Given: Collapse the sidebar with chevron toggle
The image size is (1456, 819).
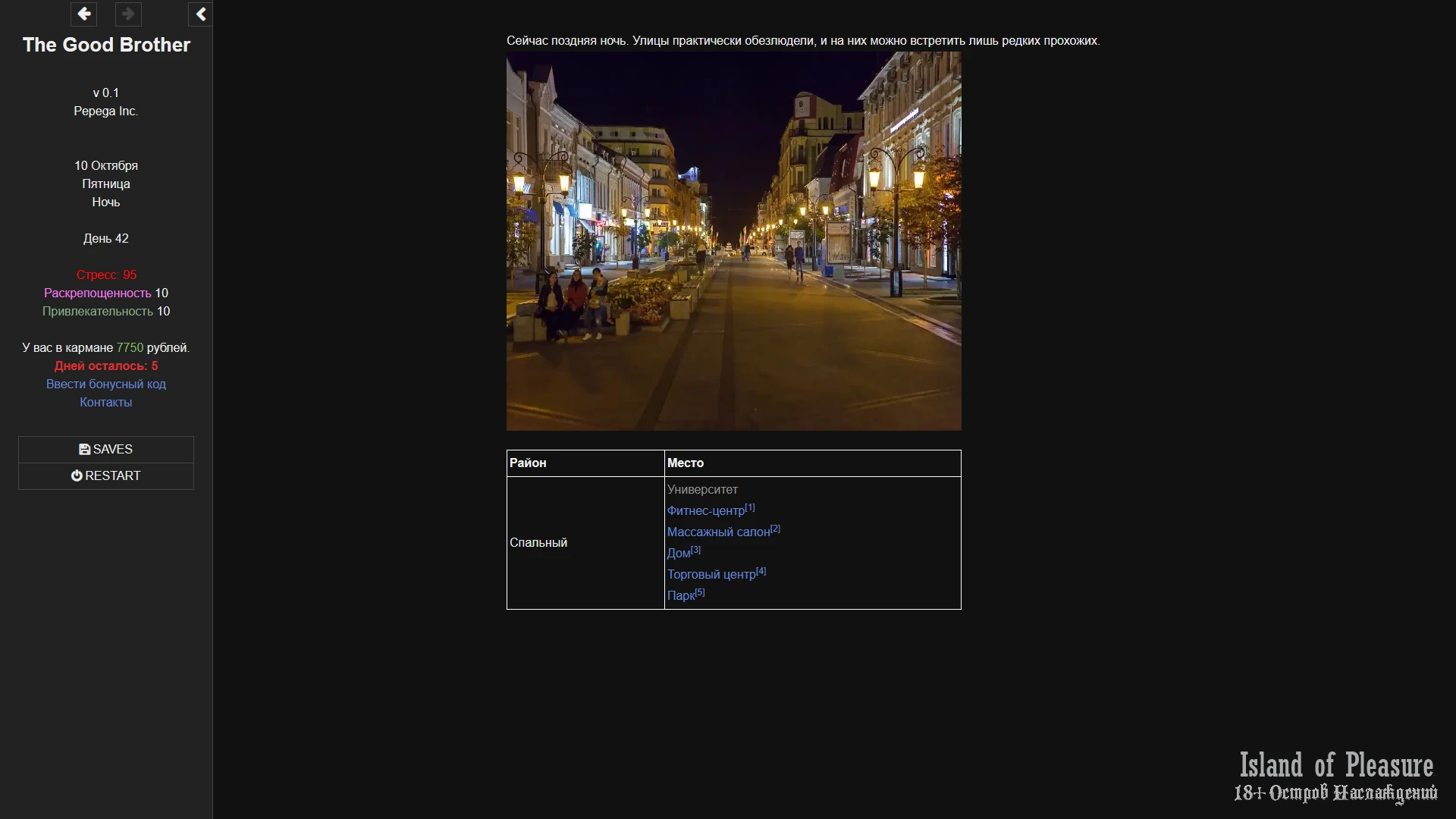Looking at the screenshot, I should pyautogui.click(x=200, y=14).
